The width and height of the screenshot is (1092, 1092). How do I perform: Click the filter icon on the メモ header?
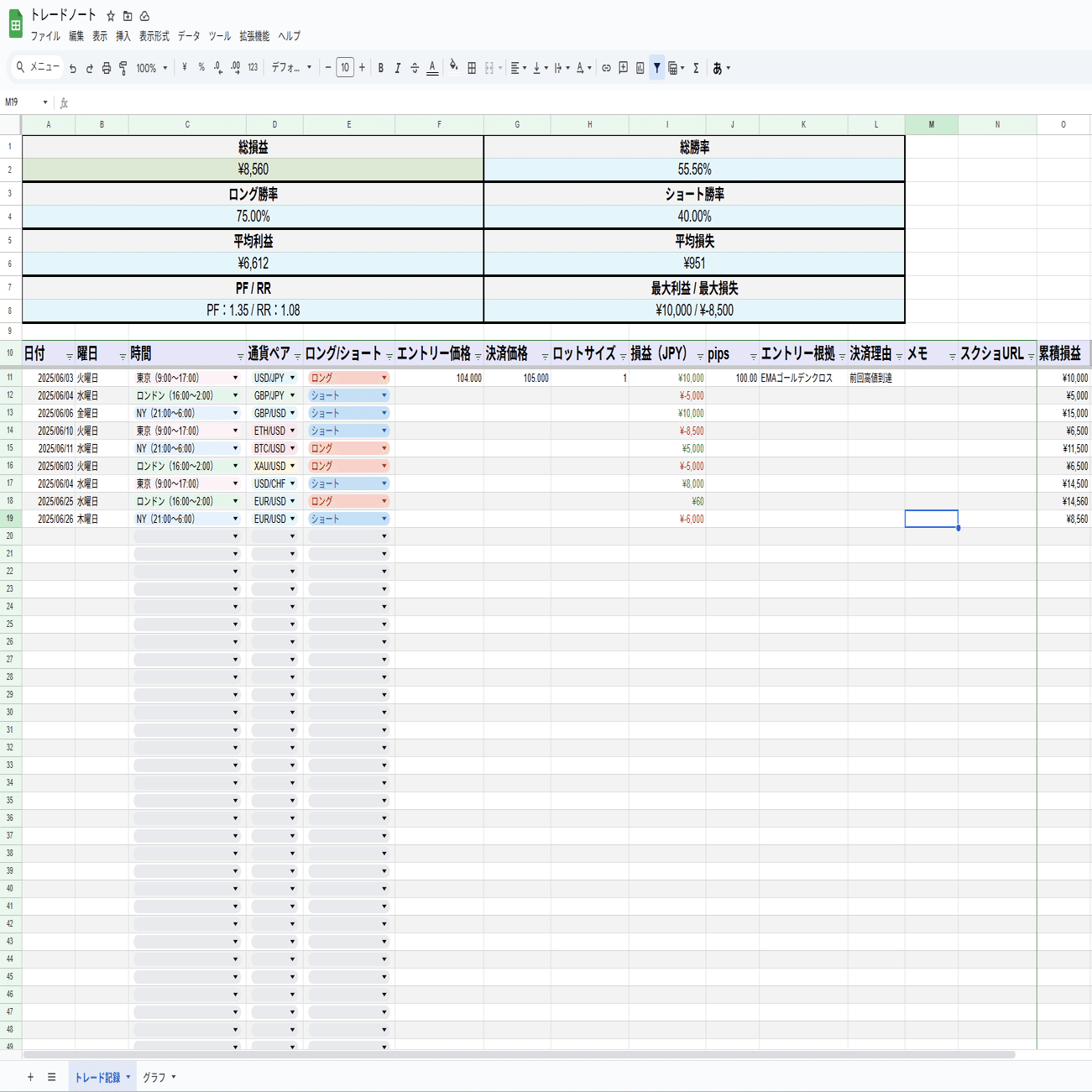952,356
